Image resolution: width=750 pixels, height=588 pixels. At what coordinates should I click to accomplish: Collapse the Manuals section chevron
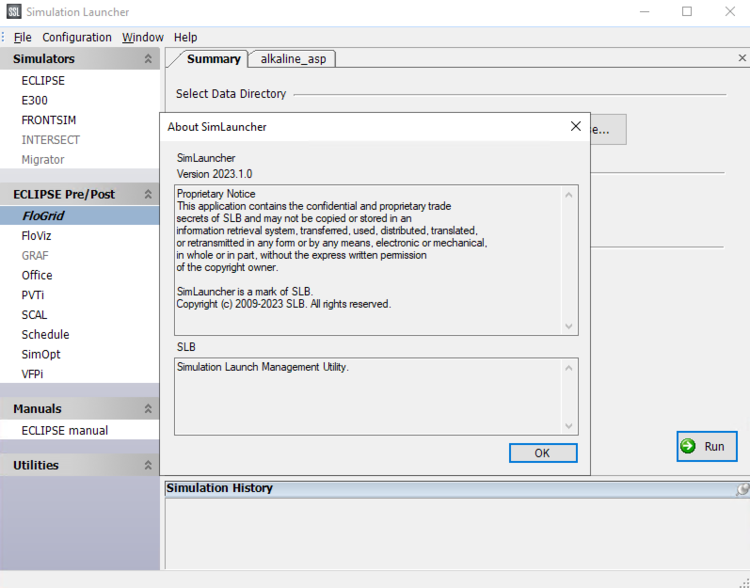[x=148, y=409]
